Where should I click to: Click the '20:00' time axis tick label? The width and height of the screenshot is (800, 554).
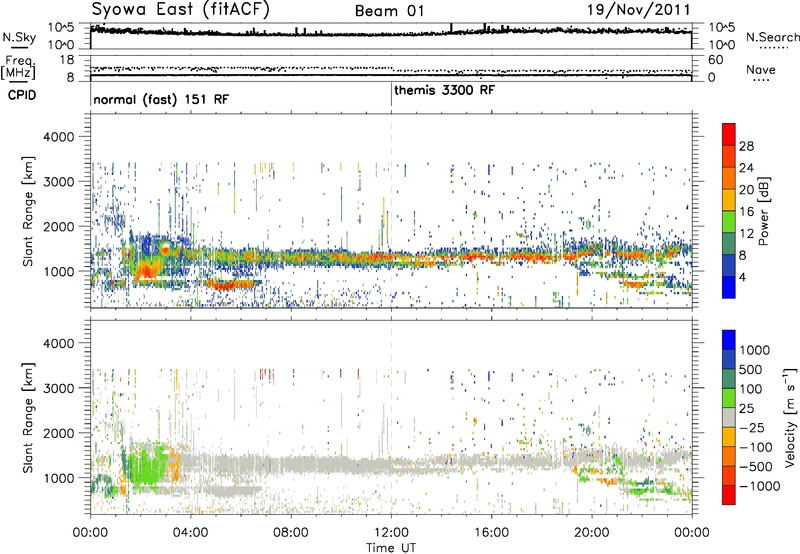tap(592, 533)
